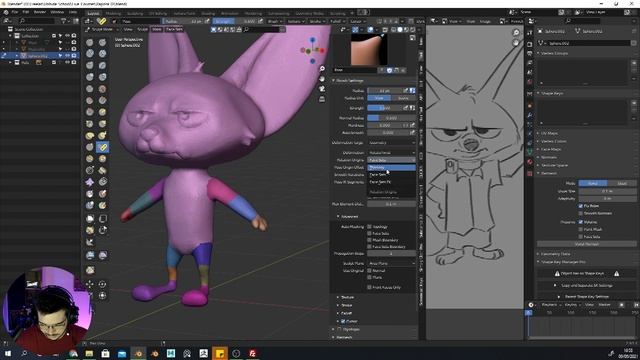The height and width of the screenshot is (360, 640).
Task: Set Radius Unit to Scene
Action: [403, 98]
